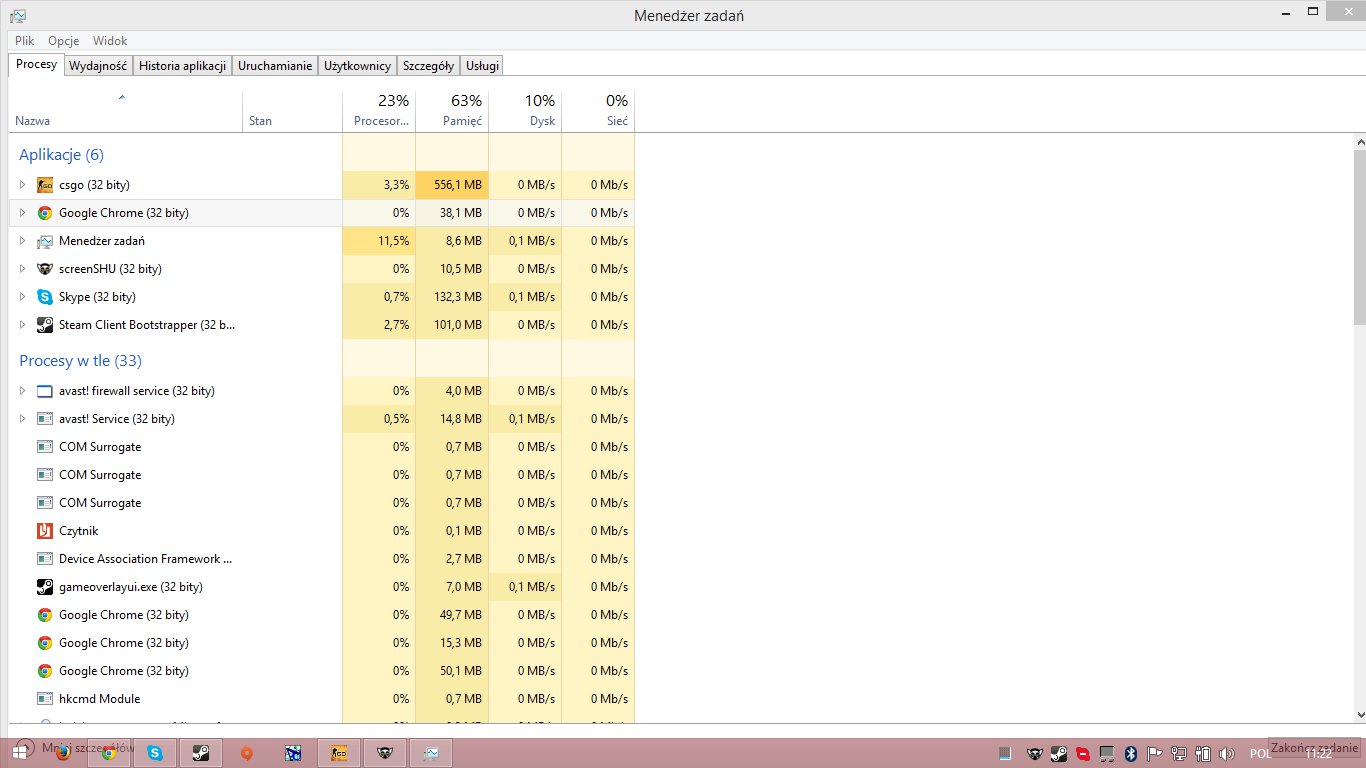Sort by the Procesor column header

[379, 111]
